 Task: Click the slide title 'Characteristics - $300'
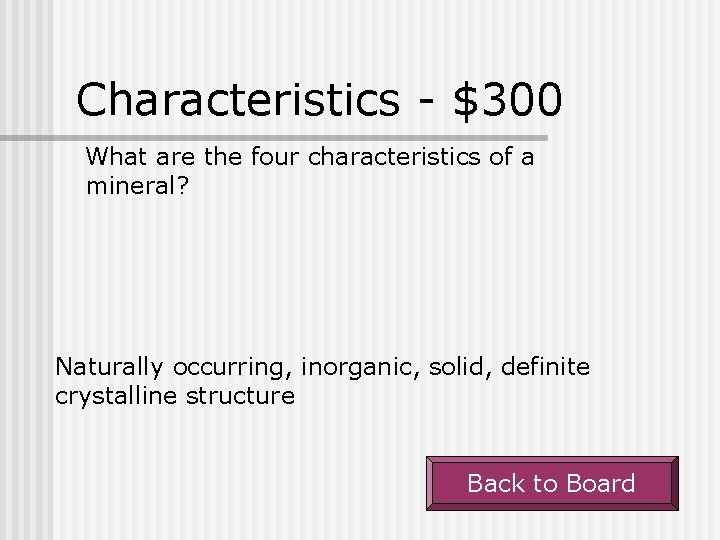coord(319,99)
